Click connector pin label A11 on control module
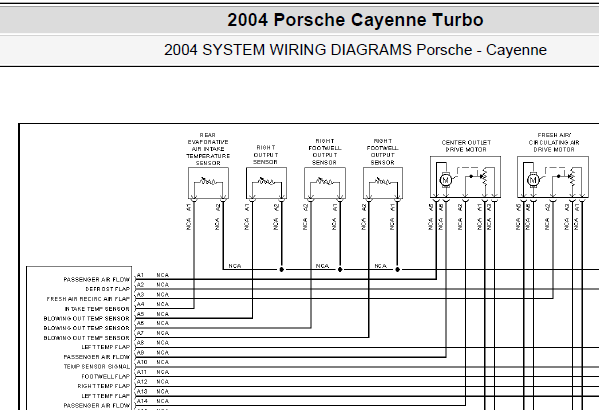This screenshot has width=599, height=410. 142,372
